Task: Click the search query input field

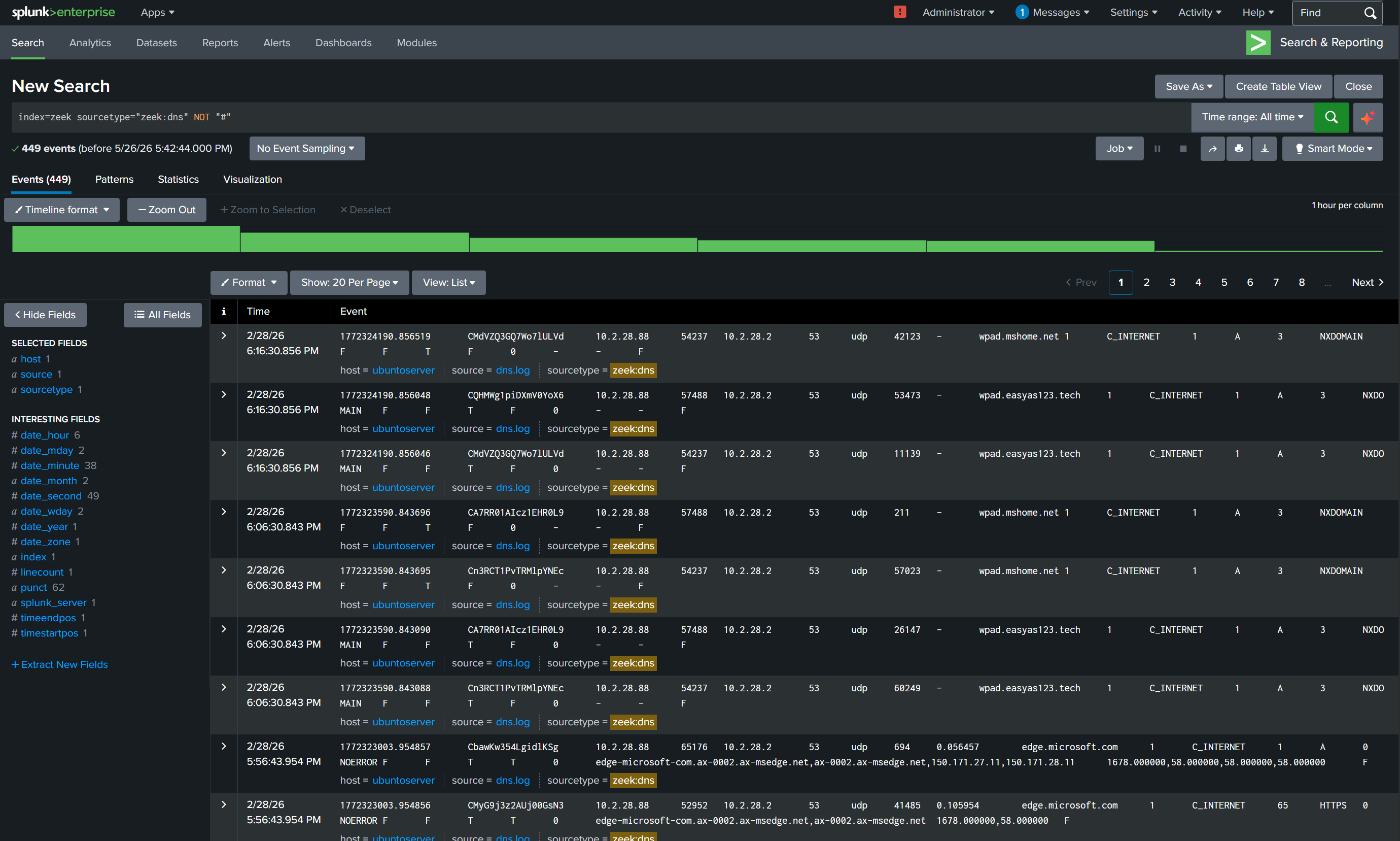Action: (601, 117)
